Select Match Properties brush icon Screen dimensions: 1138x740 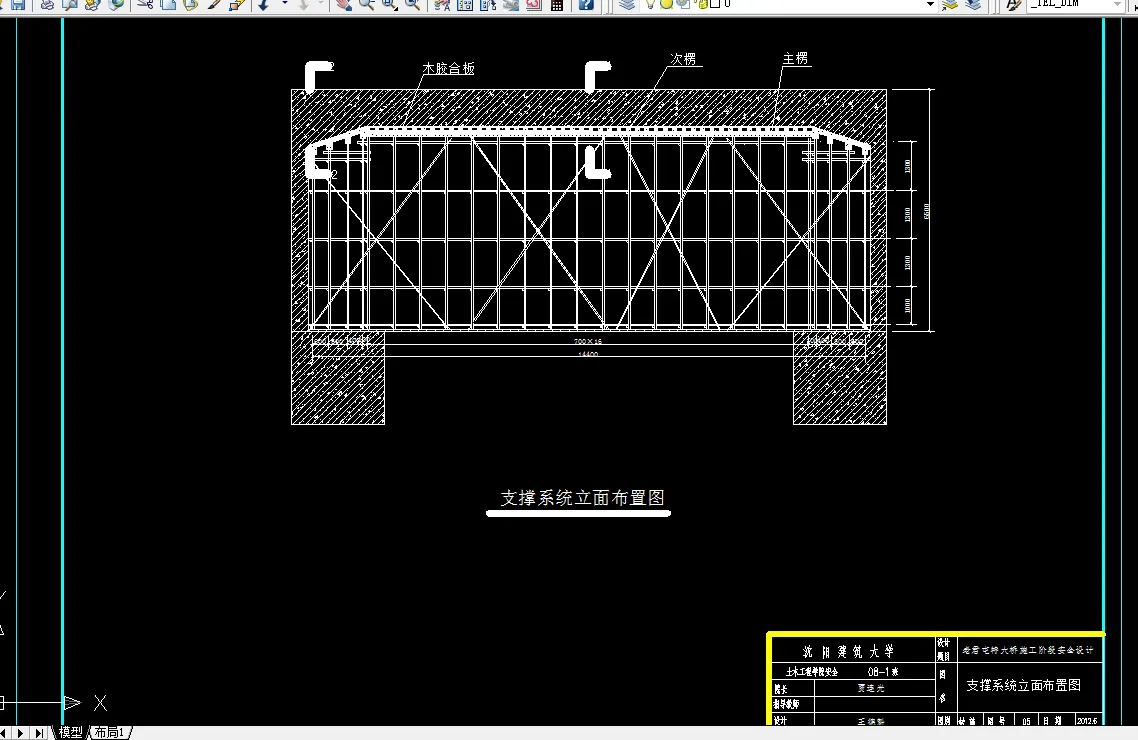[214, 4]
